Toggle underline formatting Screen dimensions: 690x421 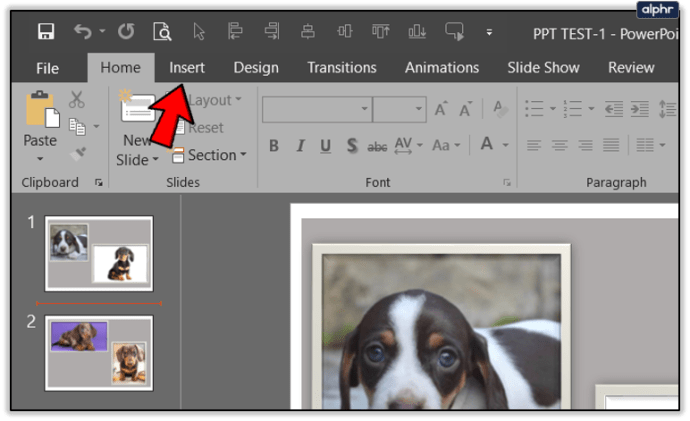tap(324, 146)
